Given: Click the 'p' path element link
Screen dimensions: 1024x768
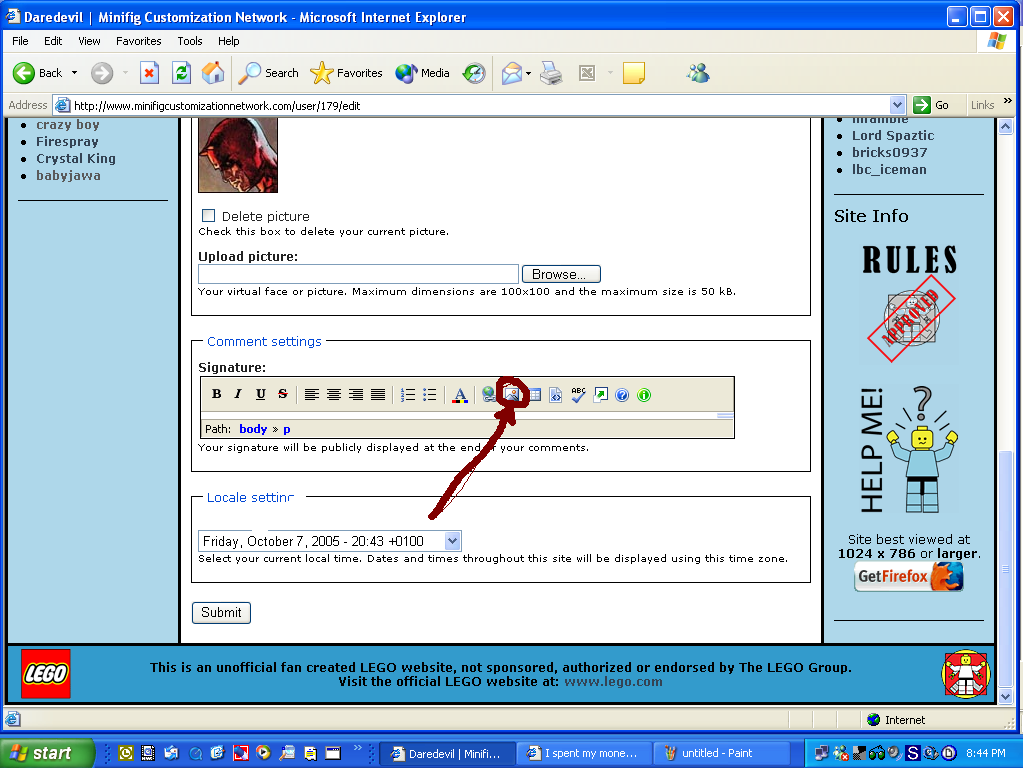Looking at the screenshot, I should pos(287,430).
